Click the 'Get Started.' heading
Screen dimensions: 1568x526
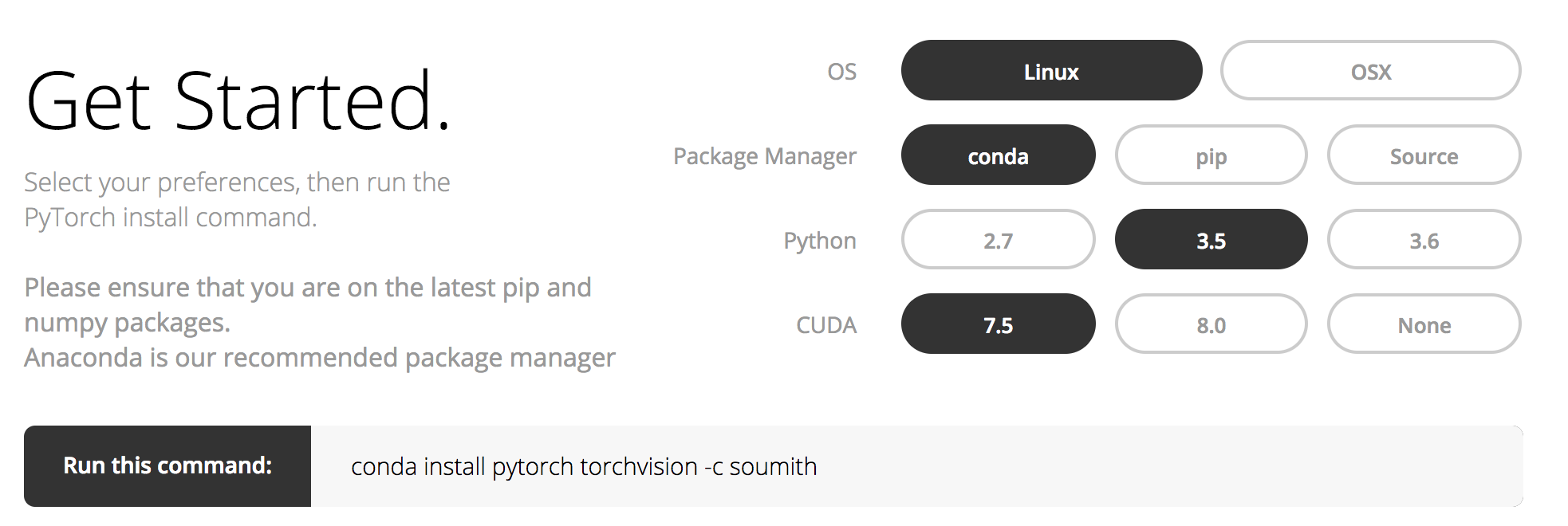point(238,102)
